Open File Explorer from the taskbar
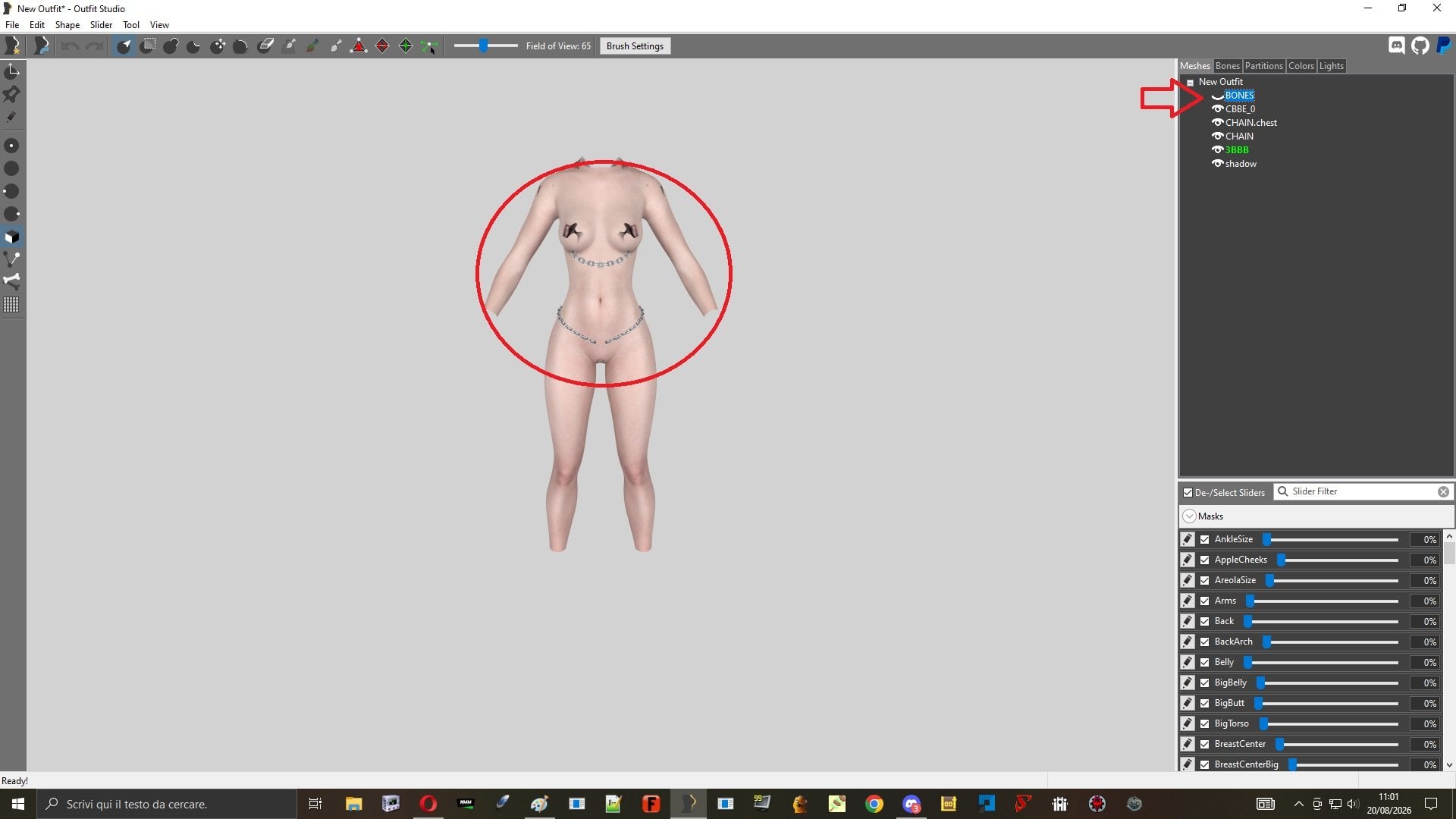The height and width of the screenshot is (819, 1456). (353, 804)
